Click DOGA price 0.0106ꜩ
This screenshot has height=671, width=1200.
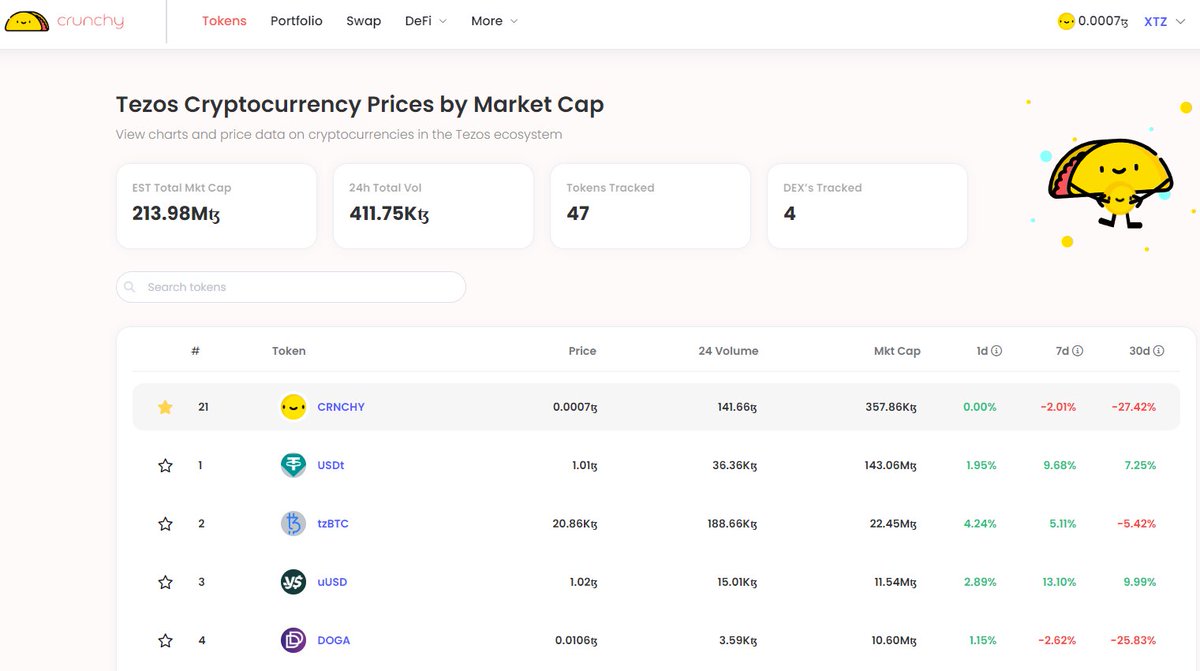point(574,640)
